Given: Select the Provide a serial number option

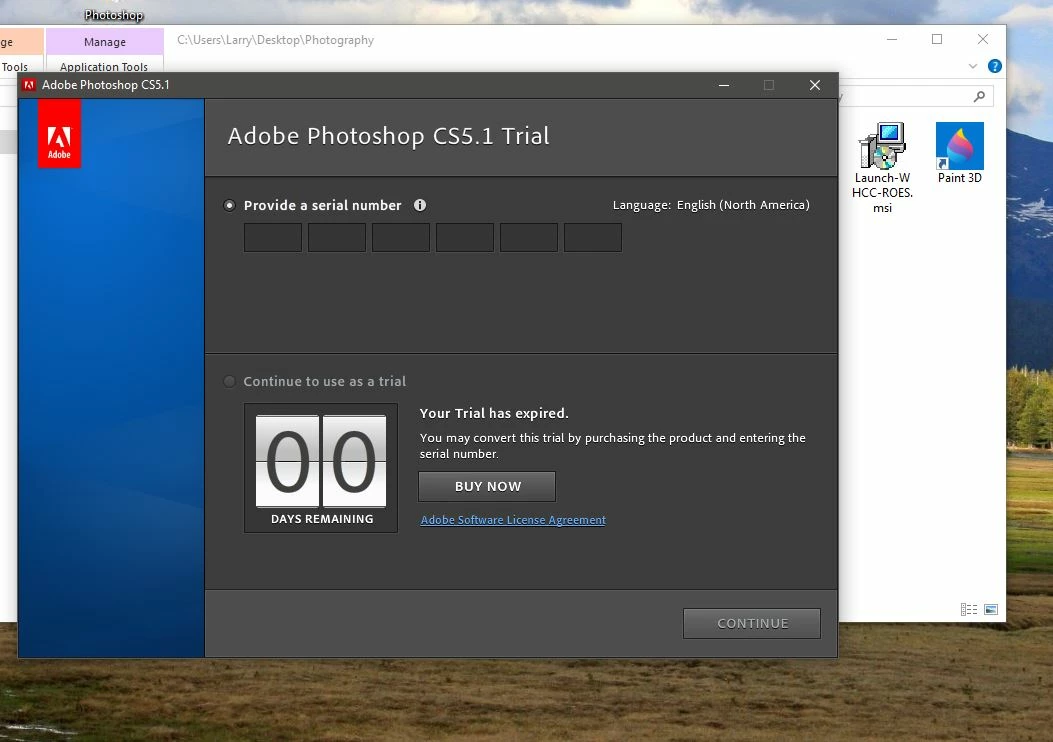Looking at the screenshot, I should pos(229,205).
